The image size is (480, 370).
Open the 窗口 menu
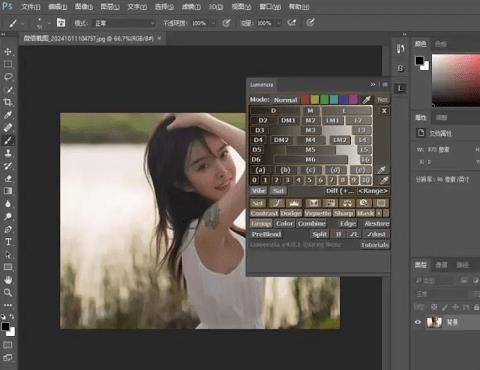pyautogui.click(x=270, y=7)
